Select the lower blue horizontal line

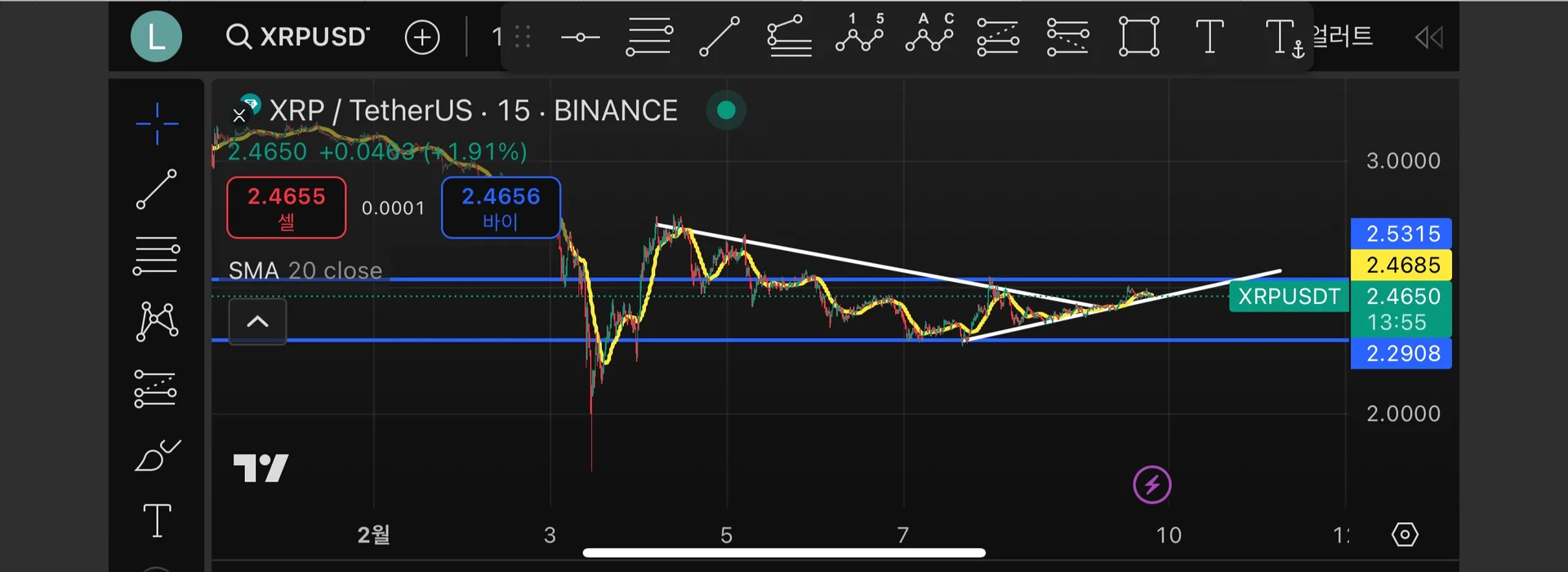click(780, 340)
